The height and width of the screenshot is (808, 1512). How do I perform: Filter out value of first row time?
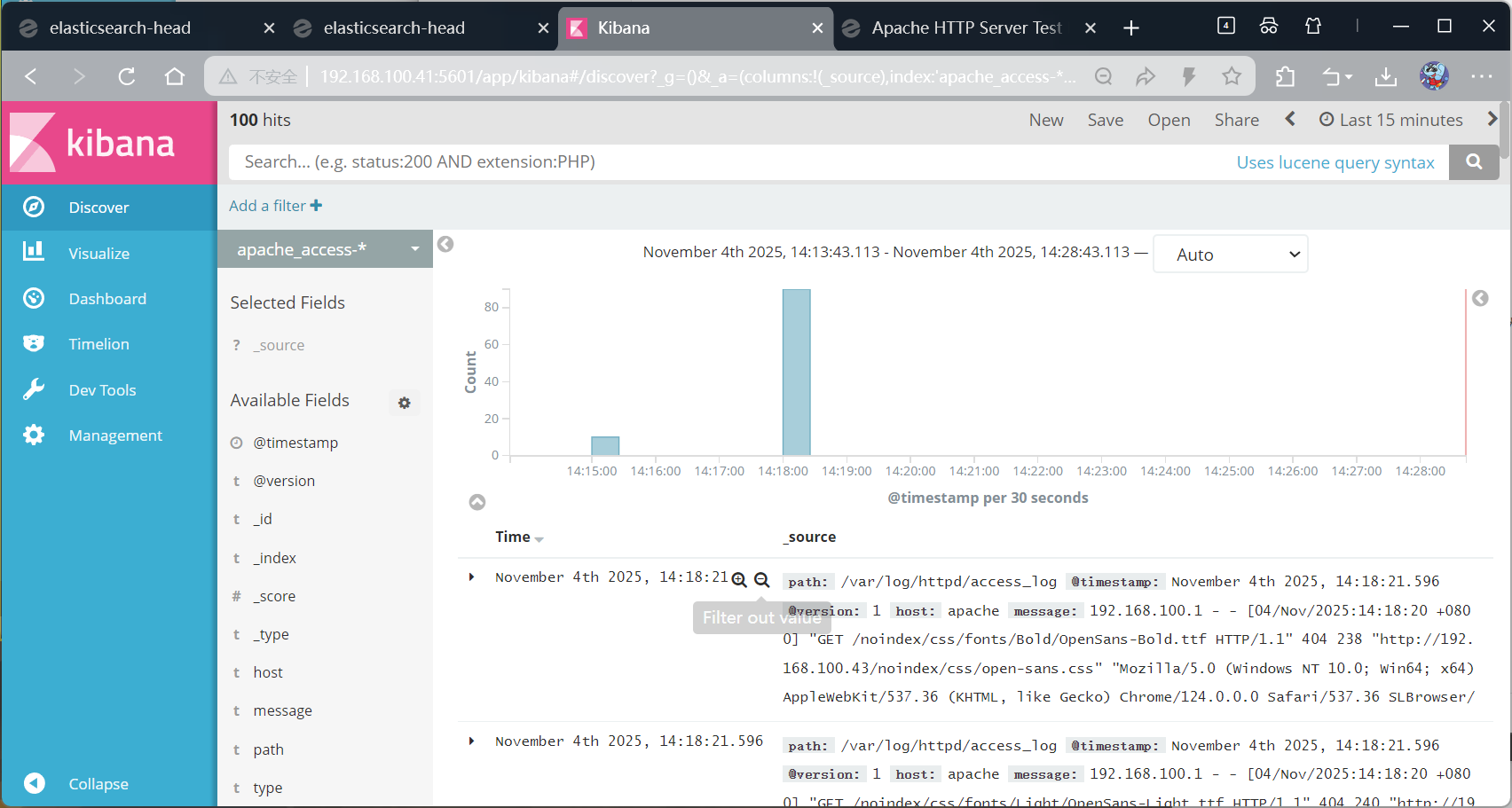(761, 580)
